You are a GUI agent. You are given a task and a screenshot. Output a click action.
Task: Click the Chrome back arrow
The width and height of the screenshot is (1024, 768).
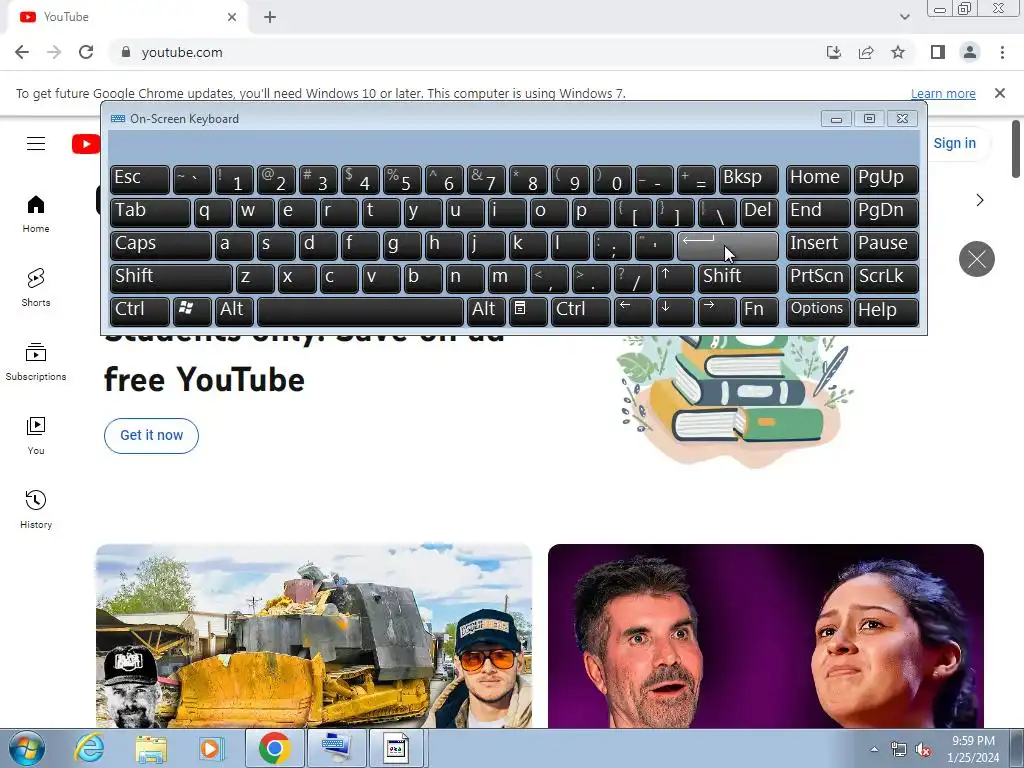(x=22, y=52)
